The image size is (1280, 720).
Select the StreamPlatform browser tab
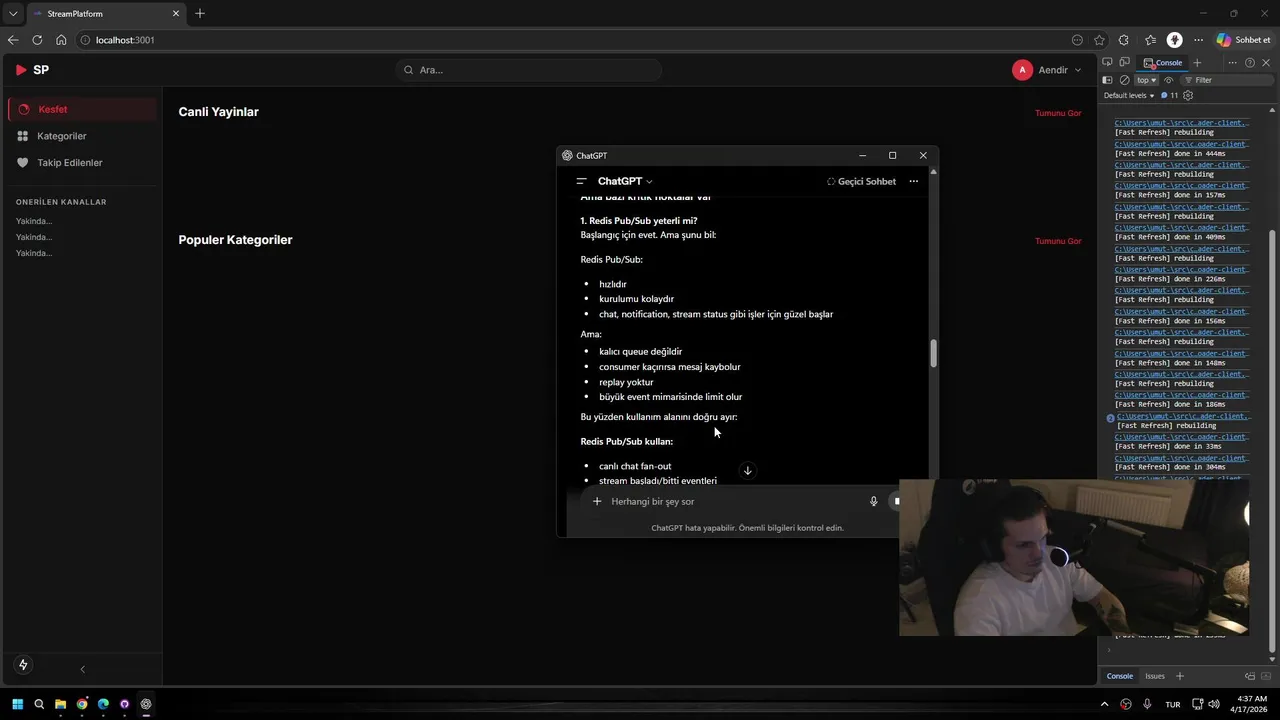[x=105, y=14]
